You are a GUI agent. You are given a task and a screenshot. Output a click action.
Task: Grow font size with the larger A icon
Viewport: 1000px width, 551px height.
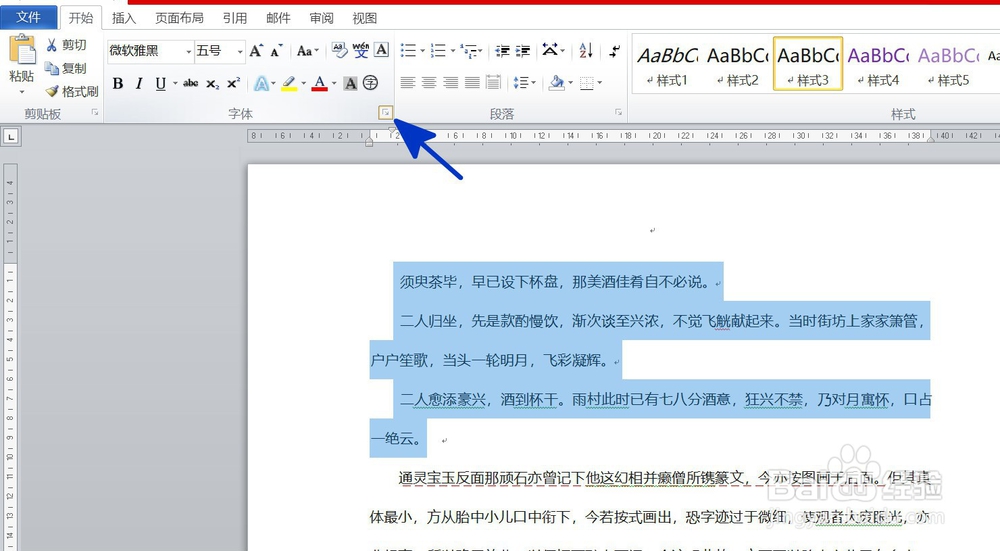(x=256, y=51)
